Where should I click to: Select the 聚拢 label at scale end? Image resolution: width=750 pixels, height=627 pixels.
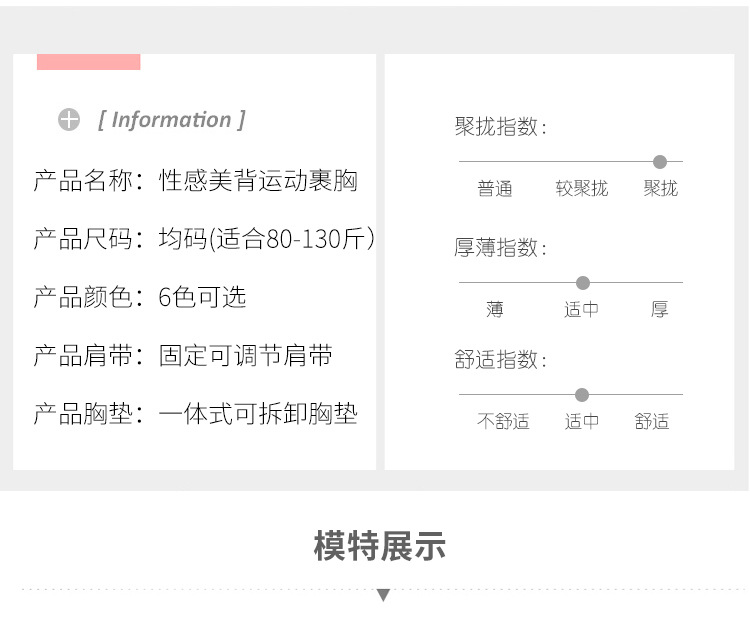[660, 188]
